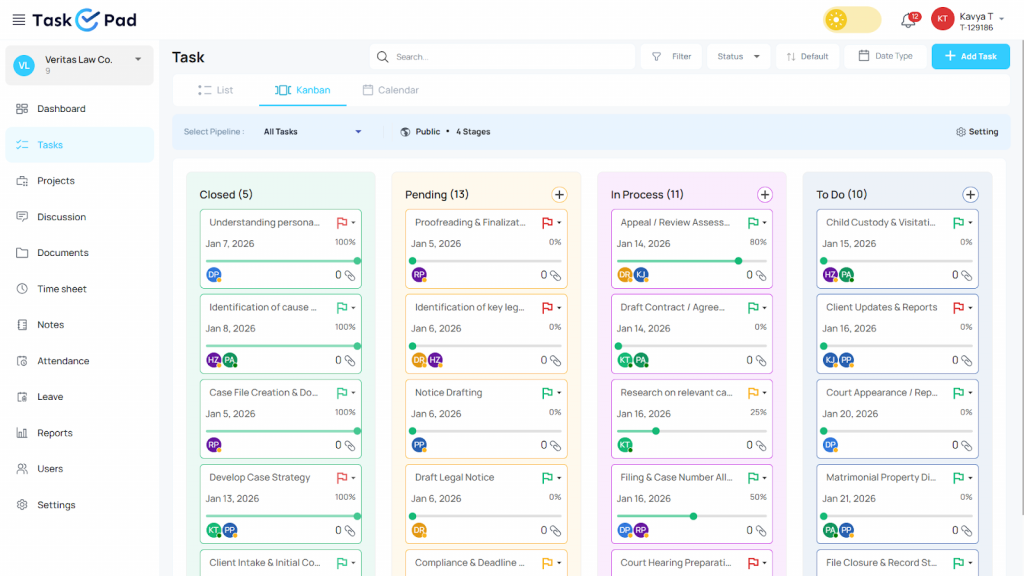Click the Filter button
The height and width of the screenshot is (576, 1024).
tap(672, 57)
